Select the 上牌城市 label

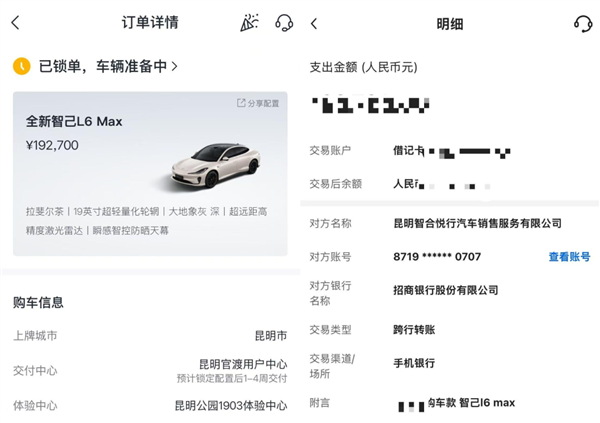pyautogui.click(x=35, y=336)
